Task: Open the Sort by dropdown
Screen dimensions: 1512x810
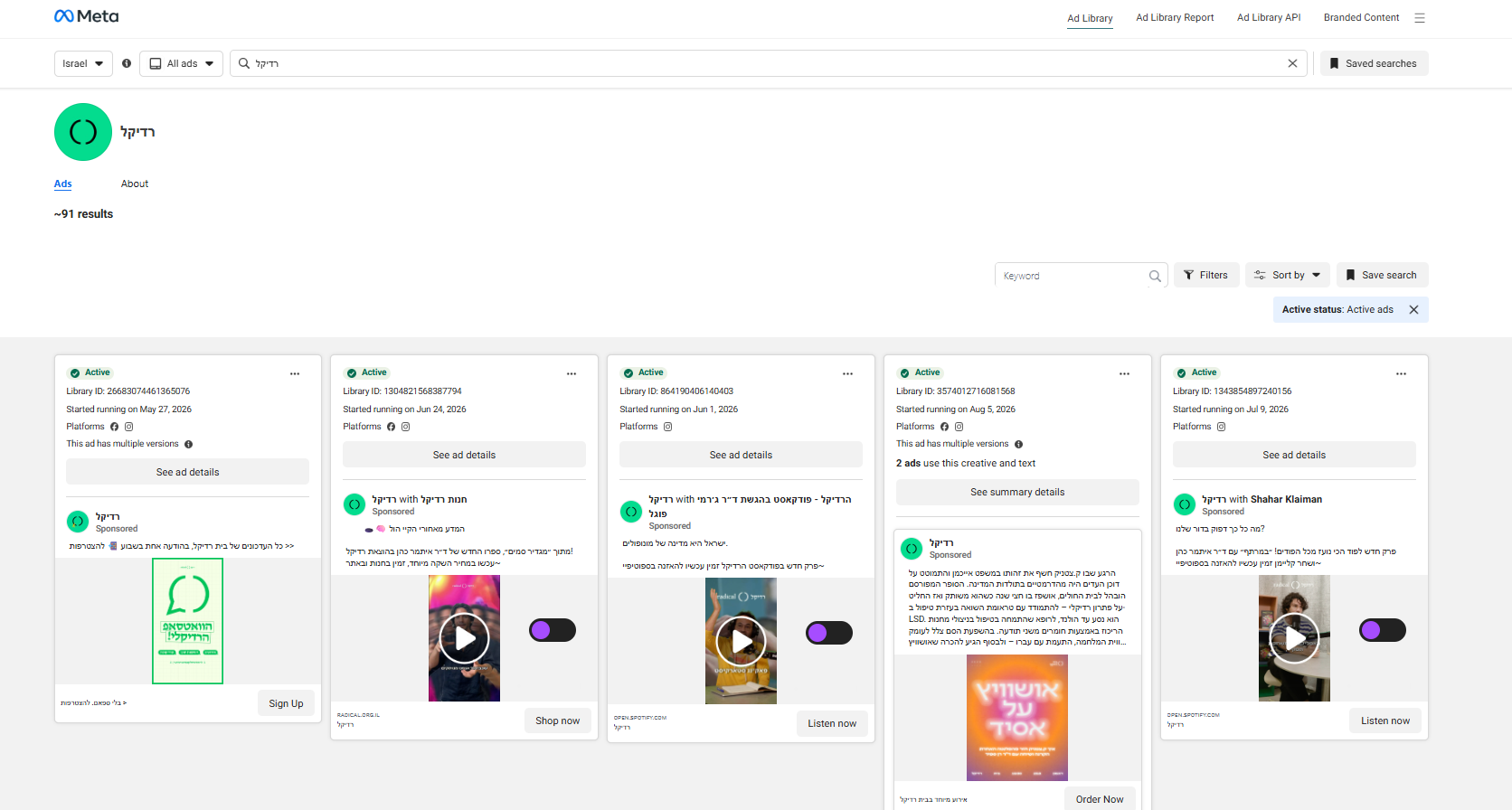Action: (x=1288, y=275)
